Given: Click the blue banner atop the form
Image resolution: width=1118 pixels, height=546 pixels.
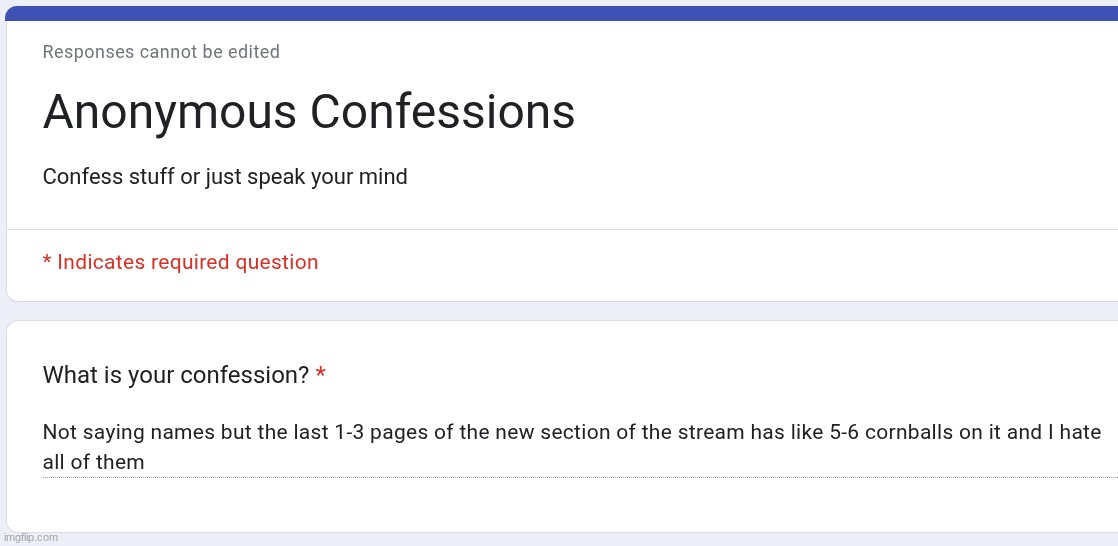Looking at the screenshot, I should coord(560,13).
